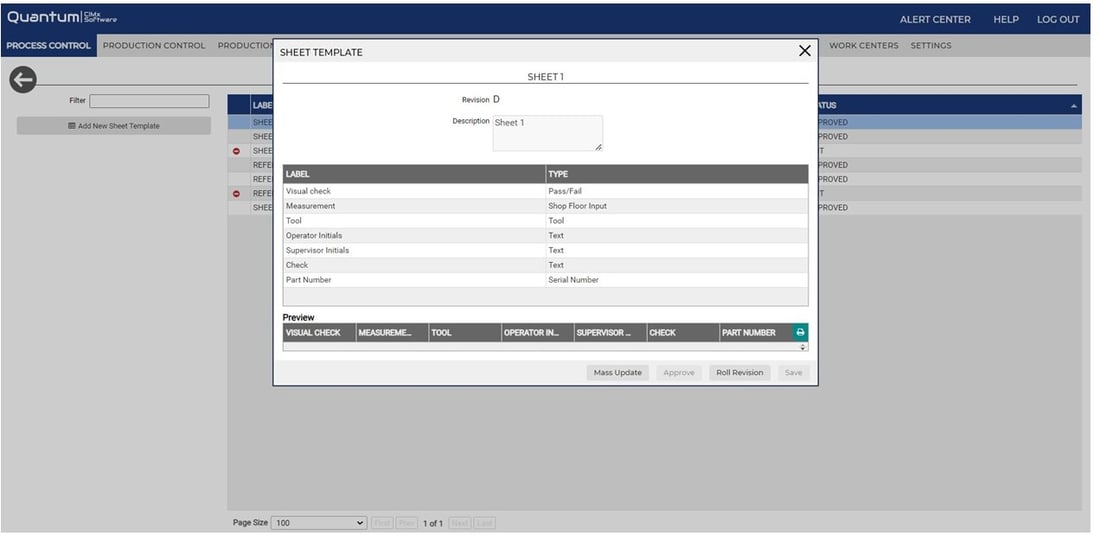1100x536 pixels.
Task: Click the Preview grid scroll stepper
Action: click(803, 347)
